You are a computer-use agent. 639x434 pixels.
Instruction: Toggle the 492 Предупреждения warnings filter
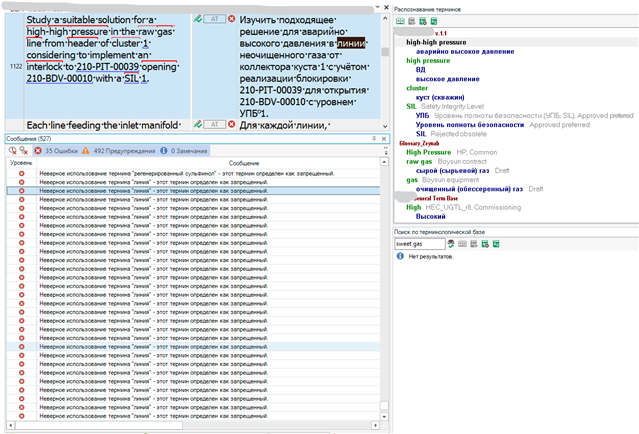point(119,151)
